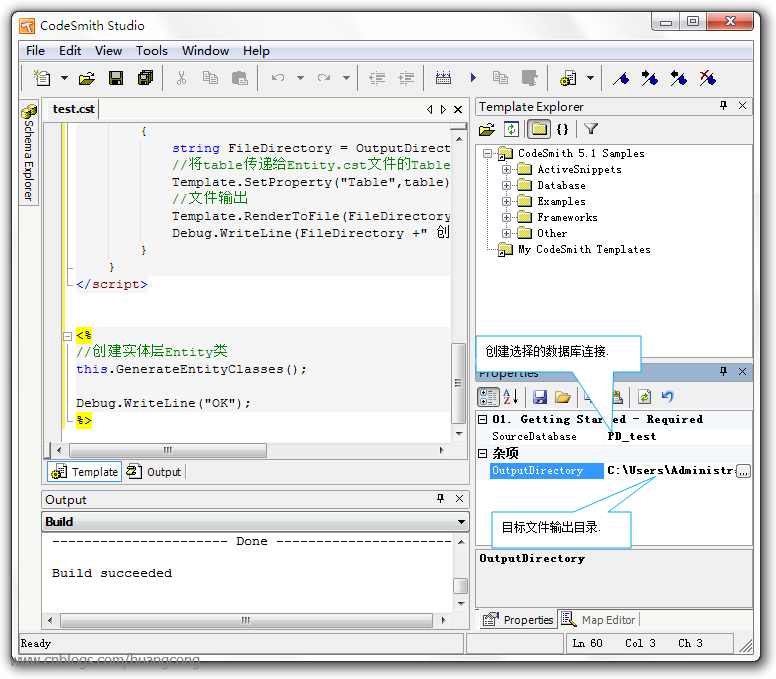Sort properties alphabetically with A-Z icon

[511, 397]
